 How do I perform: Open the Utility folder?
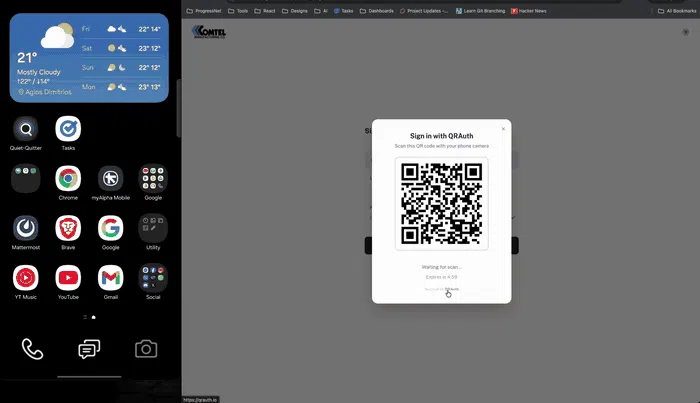click(153, 229)
